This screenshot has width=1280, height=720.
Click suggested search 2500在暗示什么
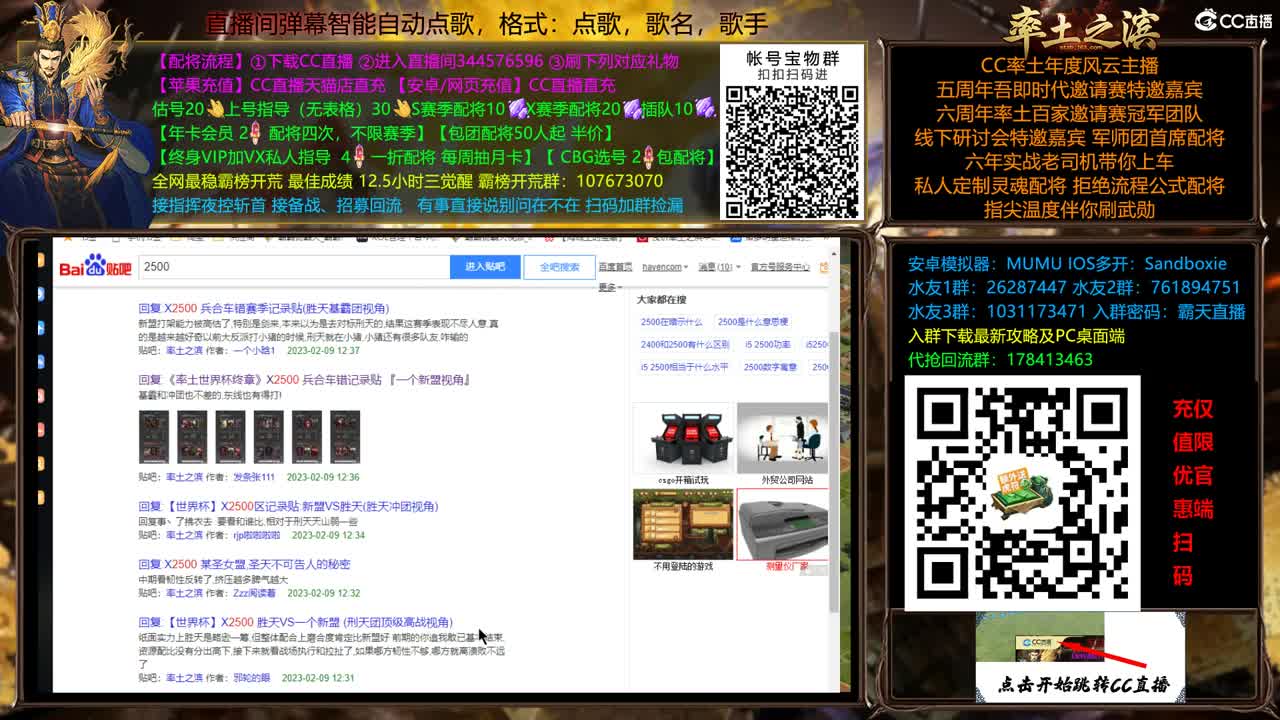click(672, 322)
